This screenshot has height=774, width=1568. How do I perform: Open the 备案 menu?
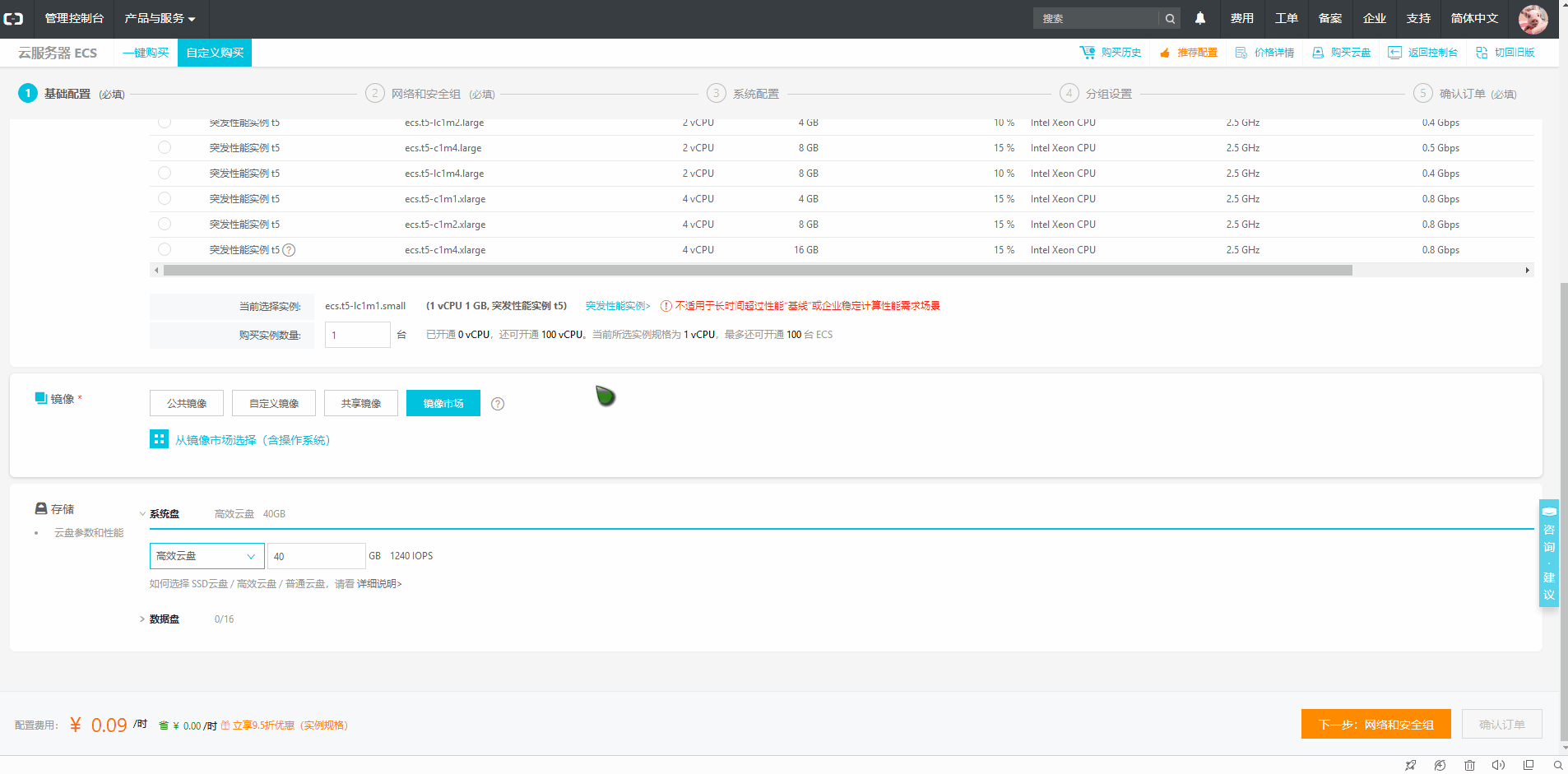tap(1330, 18)
